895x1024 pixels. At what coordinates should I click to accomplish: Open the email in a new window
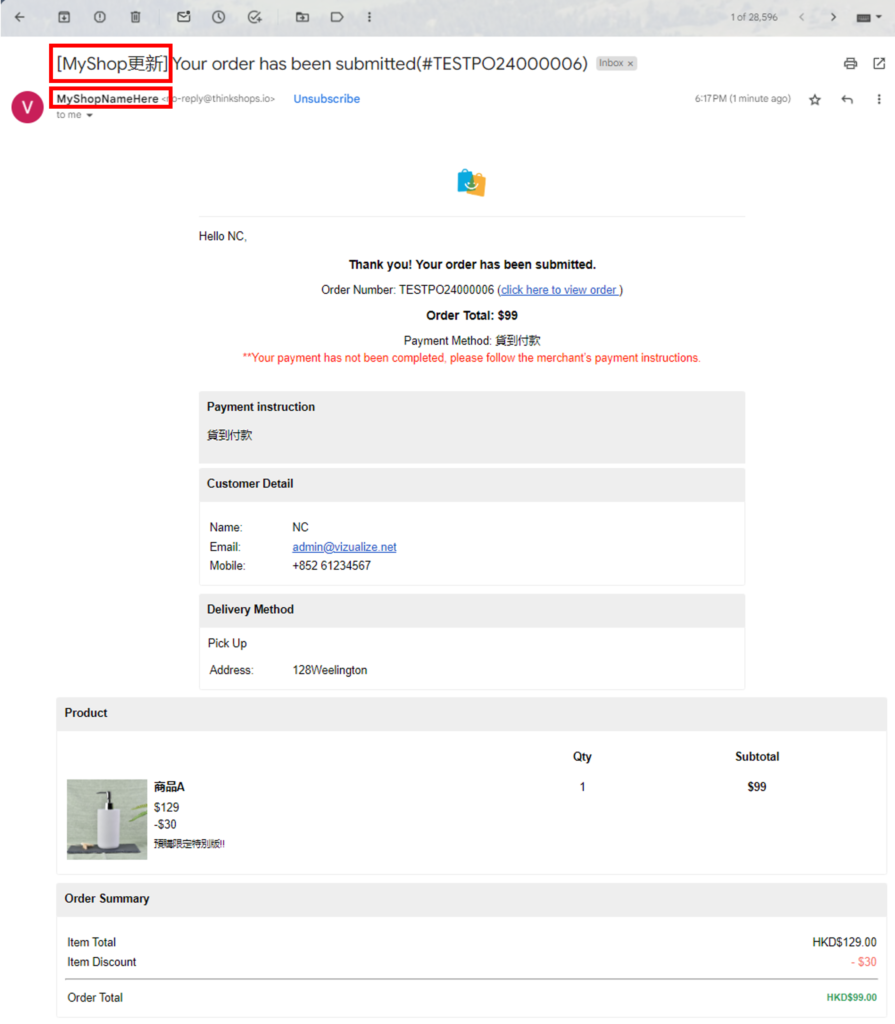click(x=879, y=63)
